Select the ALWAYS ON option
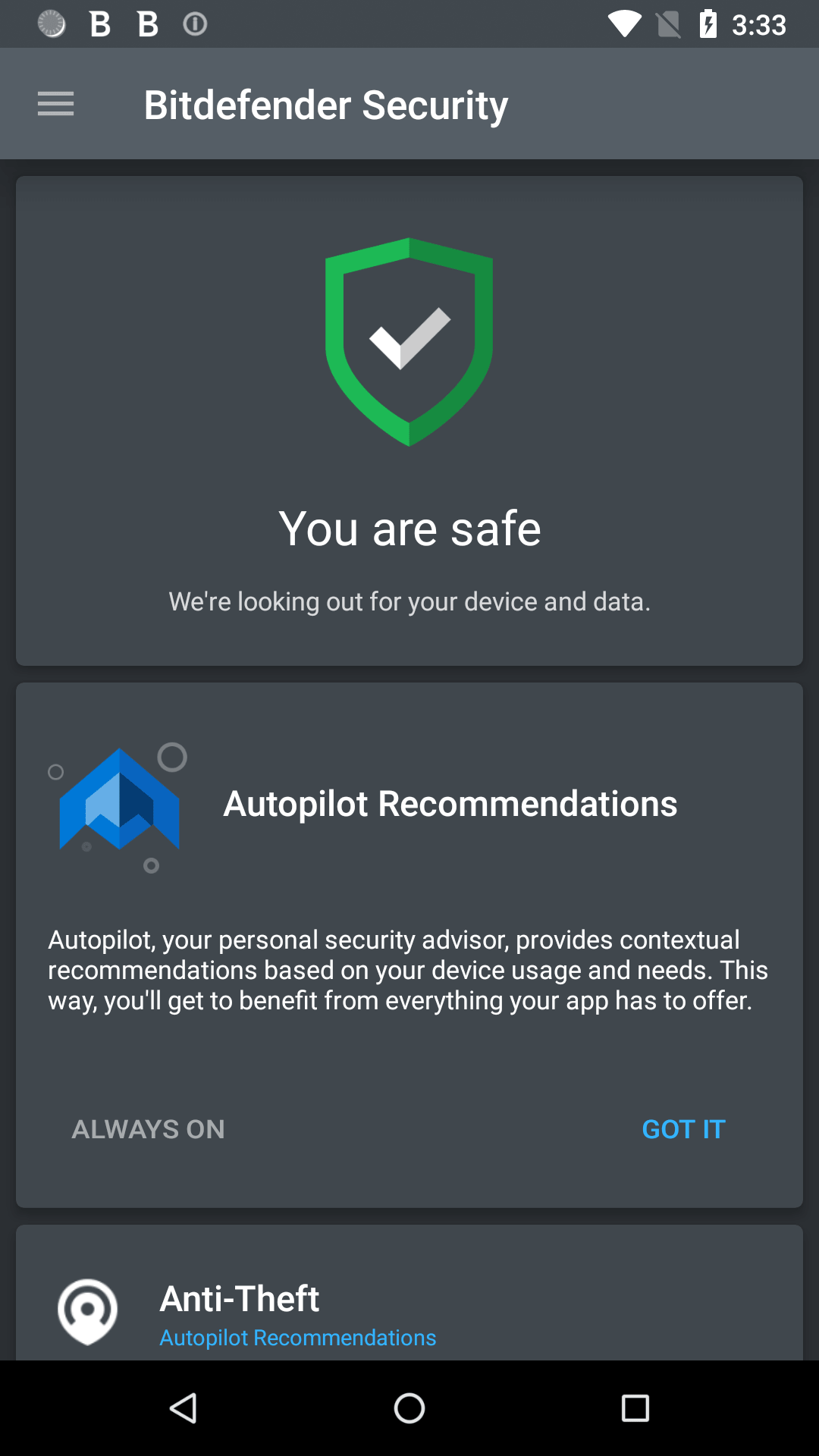The height and width of the screenshot is (1456, 819). pyautogui.click(x=148, y=1129)
